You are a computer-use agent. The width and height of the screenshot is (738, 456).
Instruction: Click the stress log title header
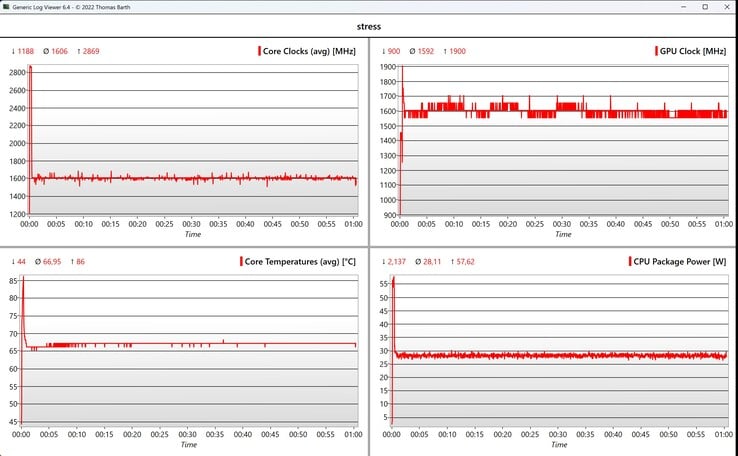coord(369,26)
